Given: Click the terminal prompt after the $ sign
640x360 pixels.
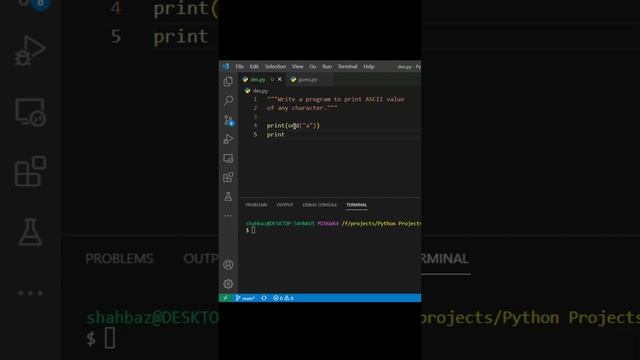Looking at the screenshot, I should coord(253,230).
